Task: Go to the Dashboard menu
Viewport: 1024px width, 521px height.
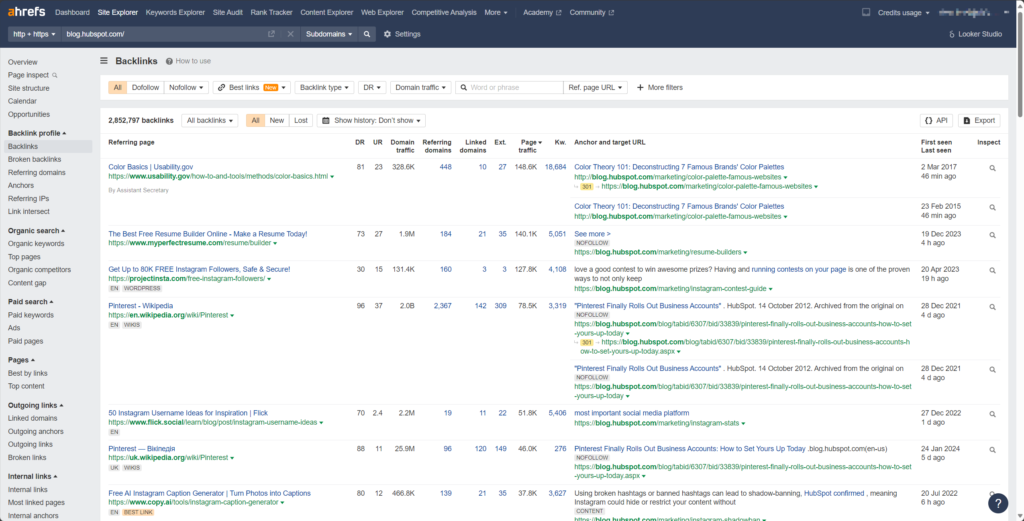Action: (72, 12)
